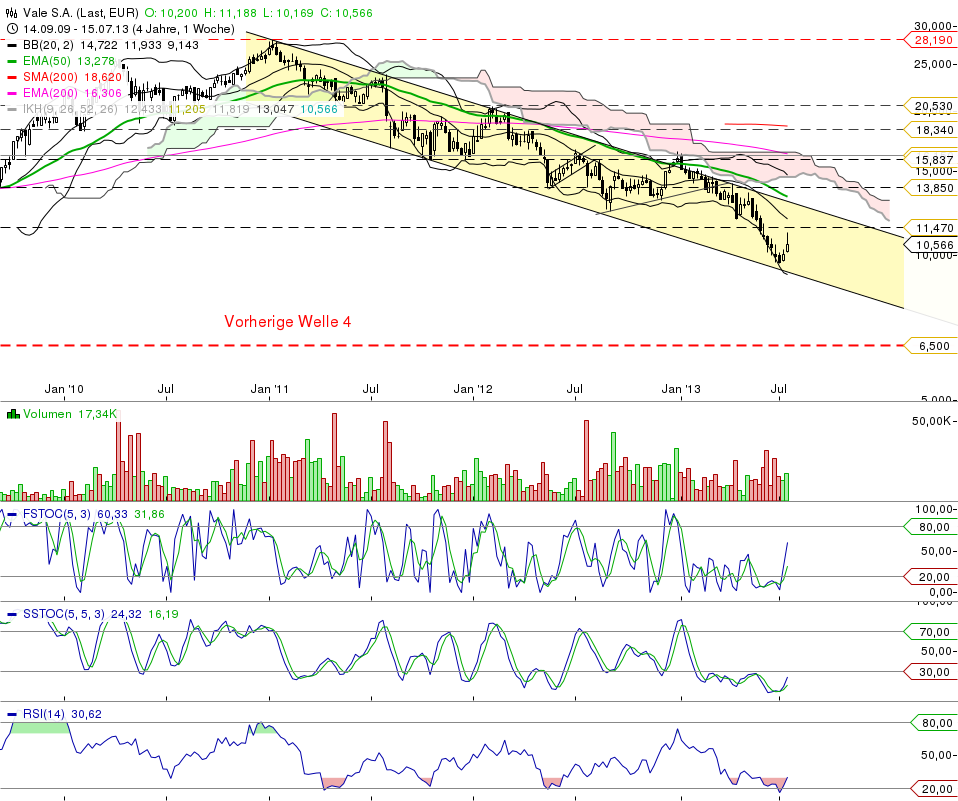
Task: Click the C: 10,566 close value
Action: pos(346,13)
